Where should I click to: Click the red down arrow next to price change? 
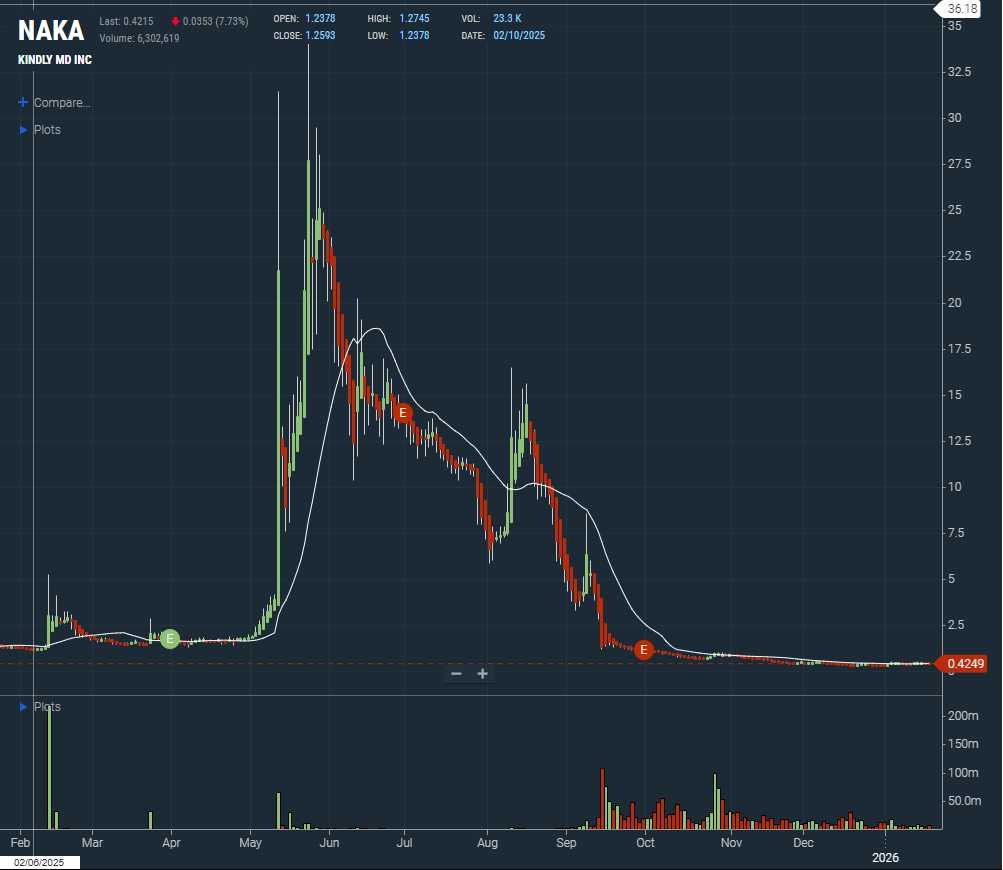(x=176, y=21)
